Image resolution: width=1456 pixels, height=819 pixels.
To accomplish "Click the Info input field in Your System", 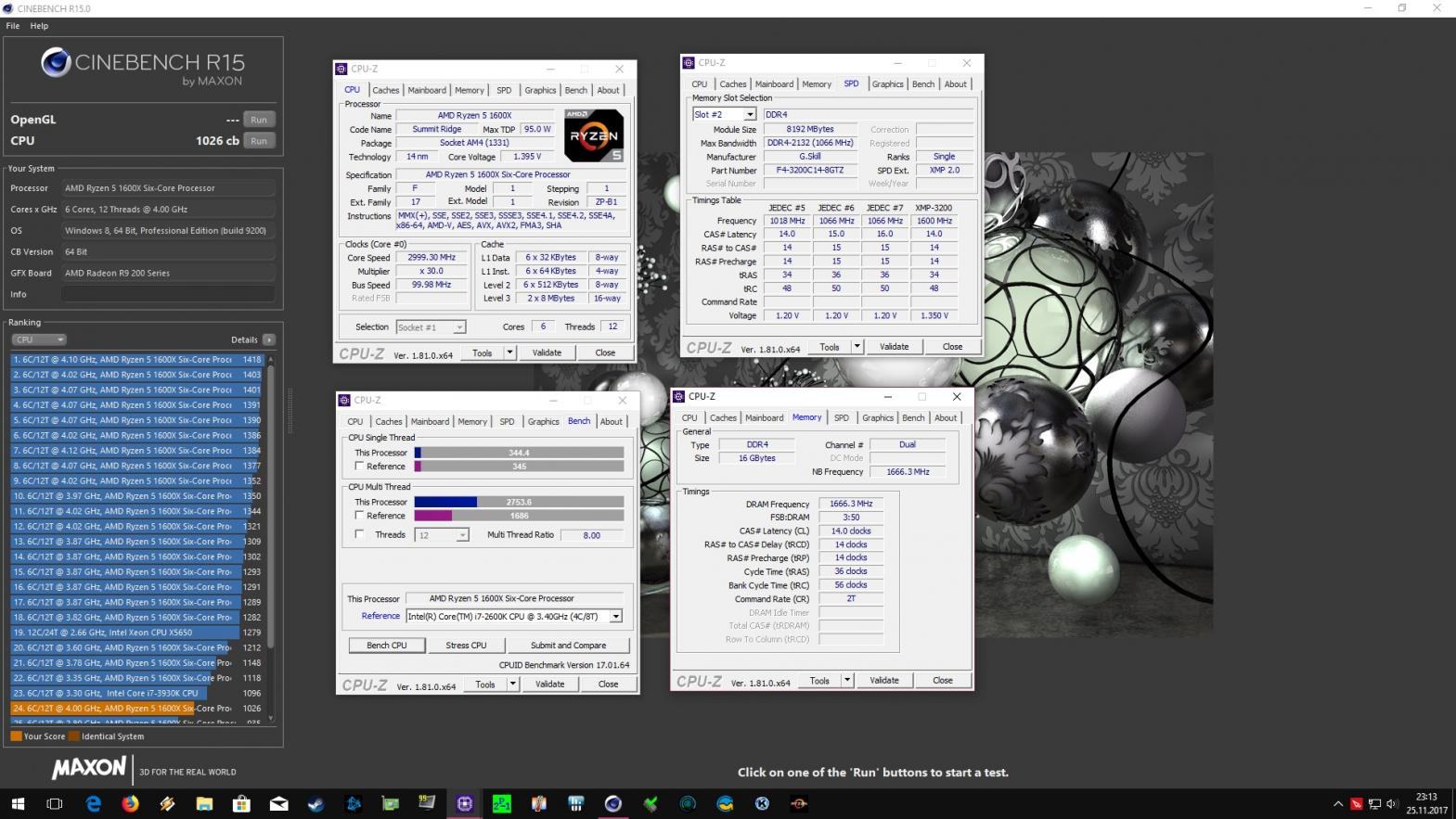I will [x=168, y=294].
